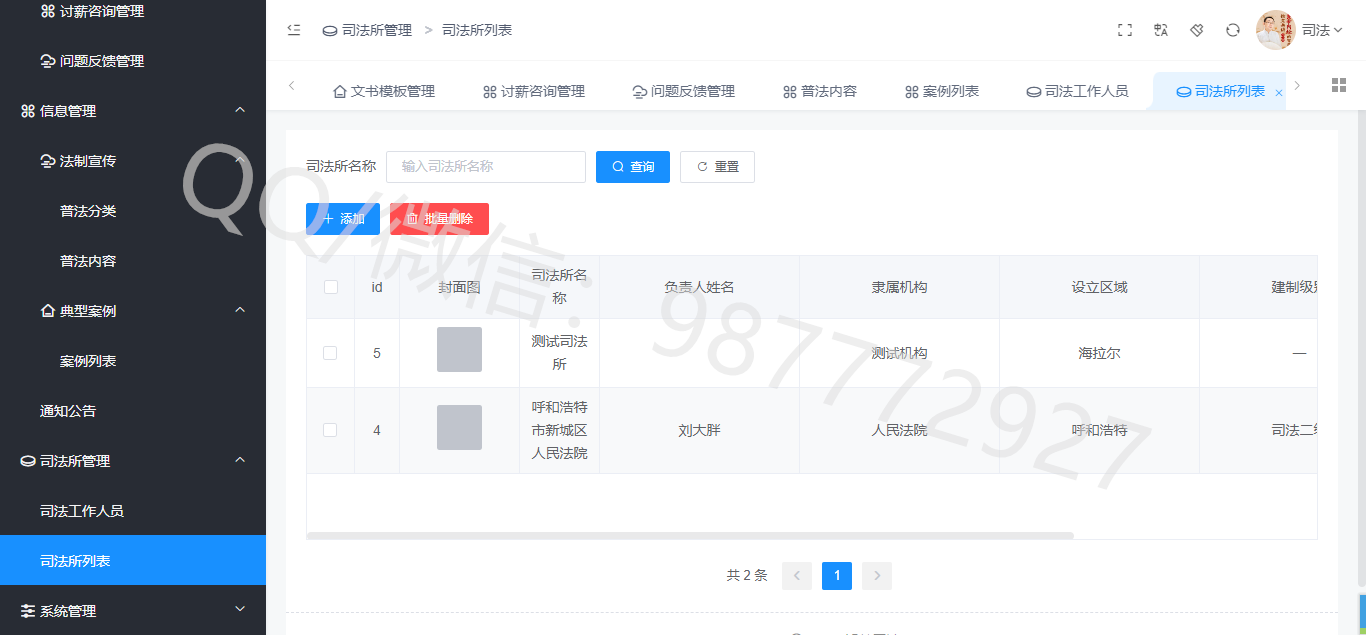Click the red 批量删除 button
Viewport: 1366px width, 635px height.
pos(439,219)
